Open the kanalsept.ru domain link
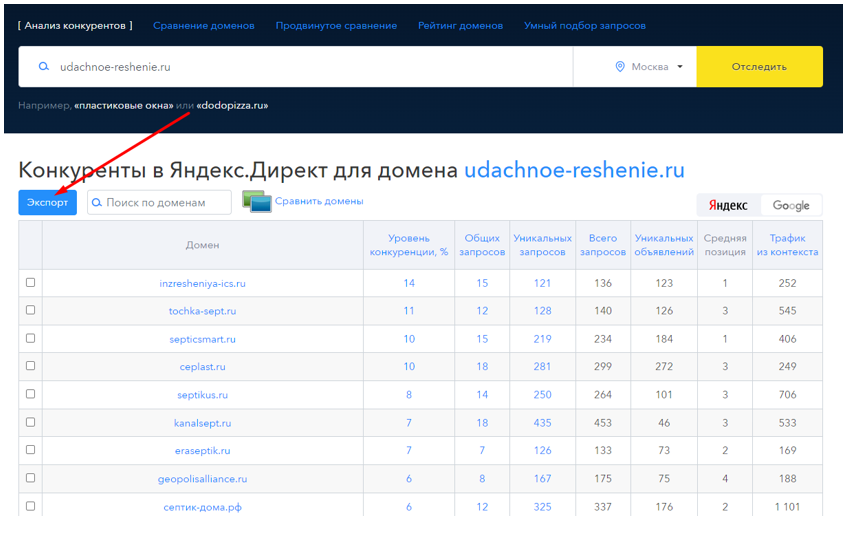Image resolution: width=852 pixels, height=549 pixels. (x=202, y=423)
